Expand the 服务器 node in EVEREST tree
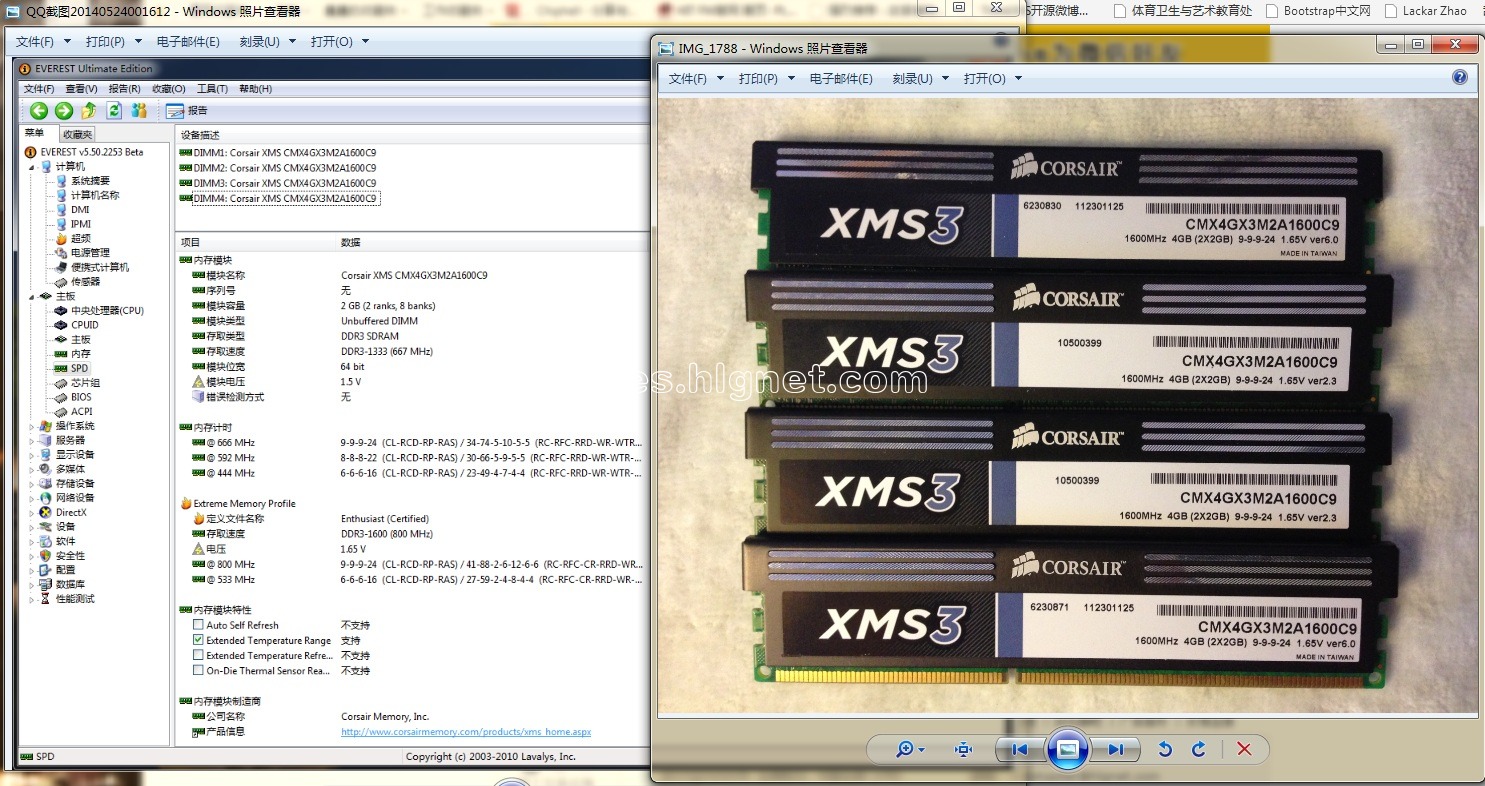The height and width of the screenshot is (786, 1485). pos(31,440)
